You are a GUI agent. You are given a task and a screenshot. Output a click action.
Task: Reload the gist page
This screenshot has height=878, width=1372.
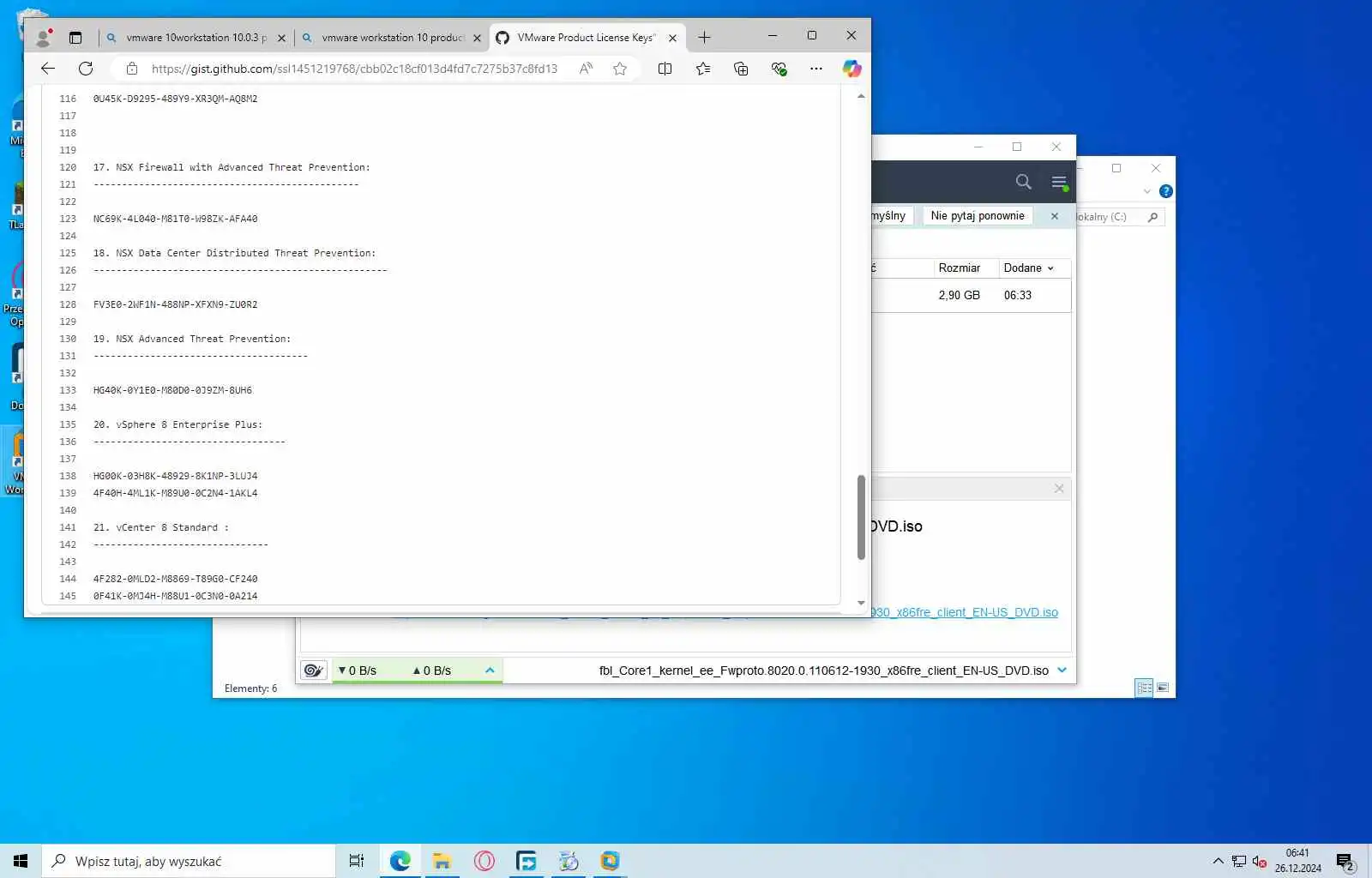coord(86,69)
